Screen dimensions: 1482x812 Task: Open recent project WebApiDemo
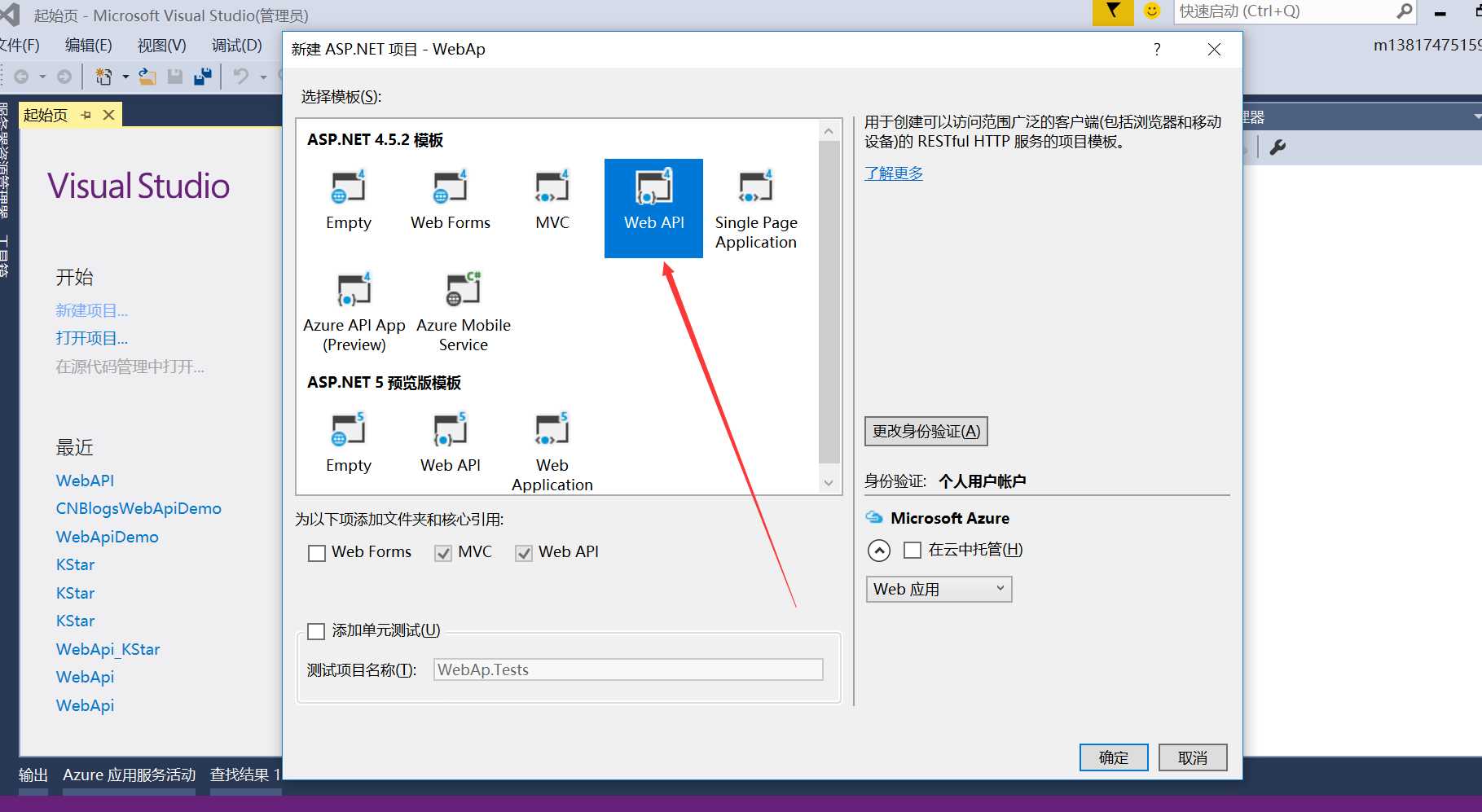coord(108,537)
